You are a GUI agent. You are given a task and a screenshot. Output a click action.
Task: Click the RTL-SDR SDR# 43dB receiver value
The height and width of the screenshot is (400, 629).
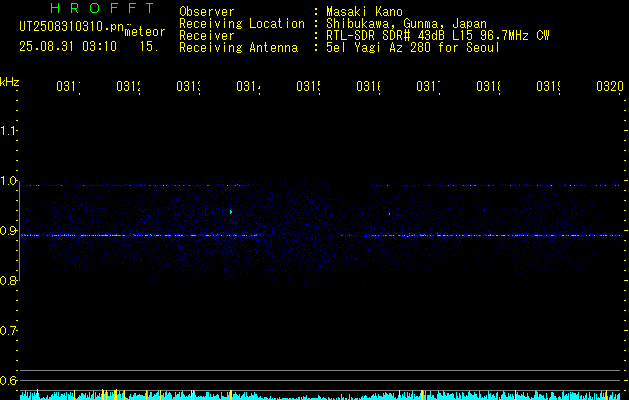click(x=438, y=36)
